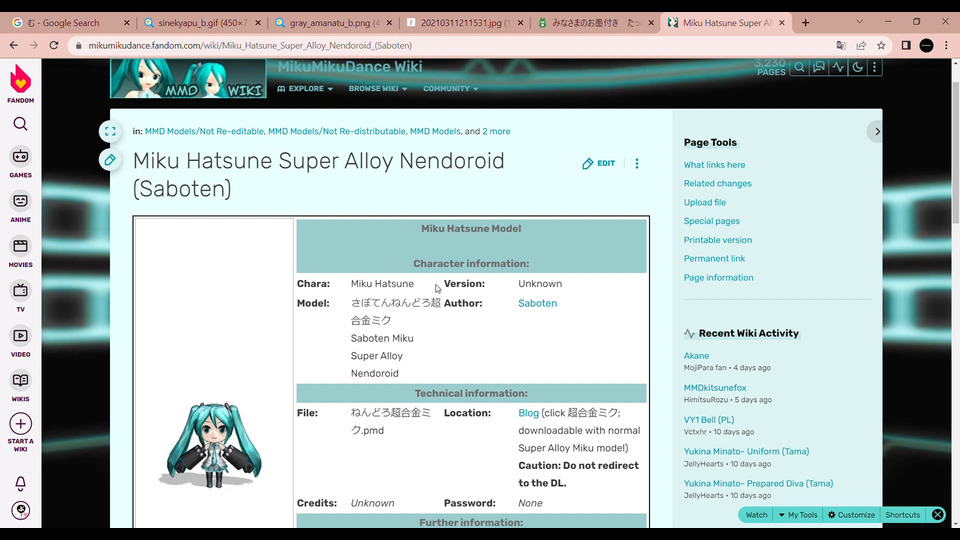
Task: Open Upload file link
Action: click(705, 202)
